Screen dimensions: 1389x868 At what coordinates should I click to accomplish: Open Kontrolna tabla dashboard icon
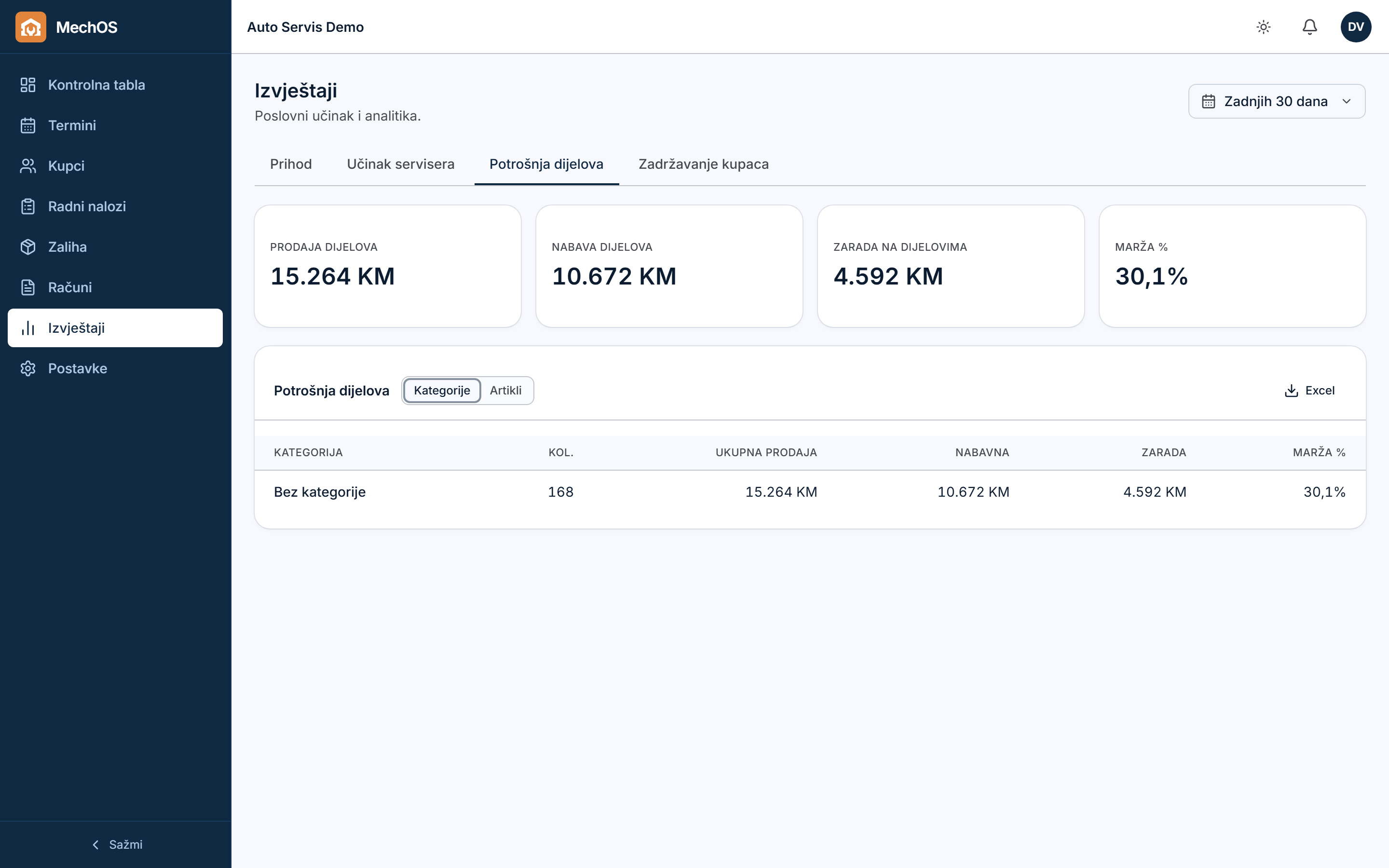(x=28, y=85)
